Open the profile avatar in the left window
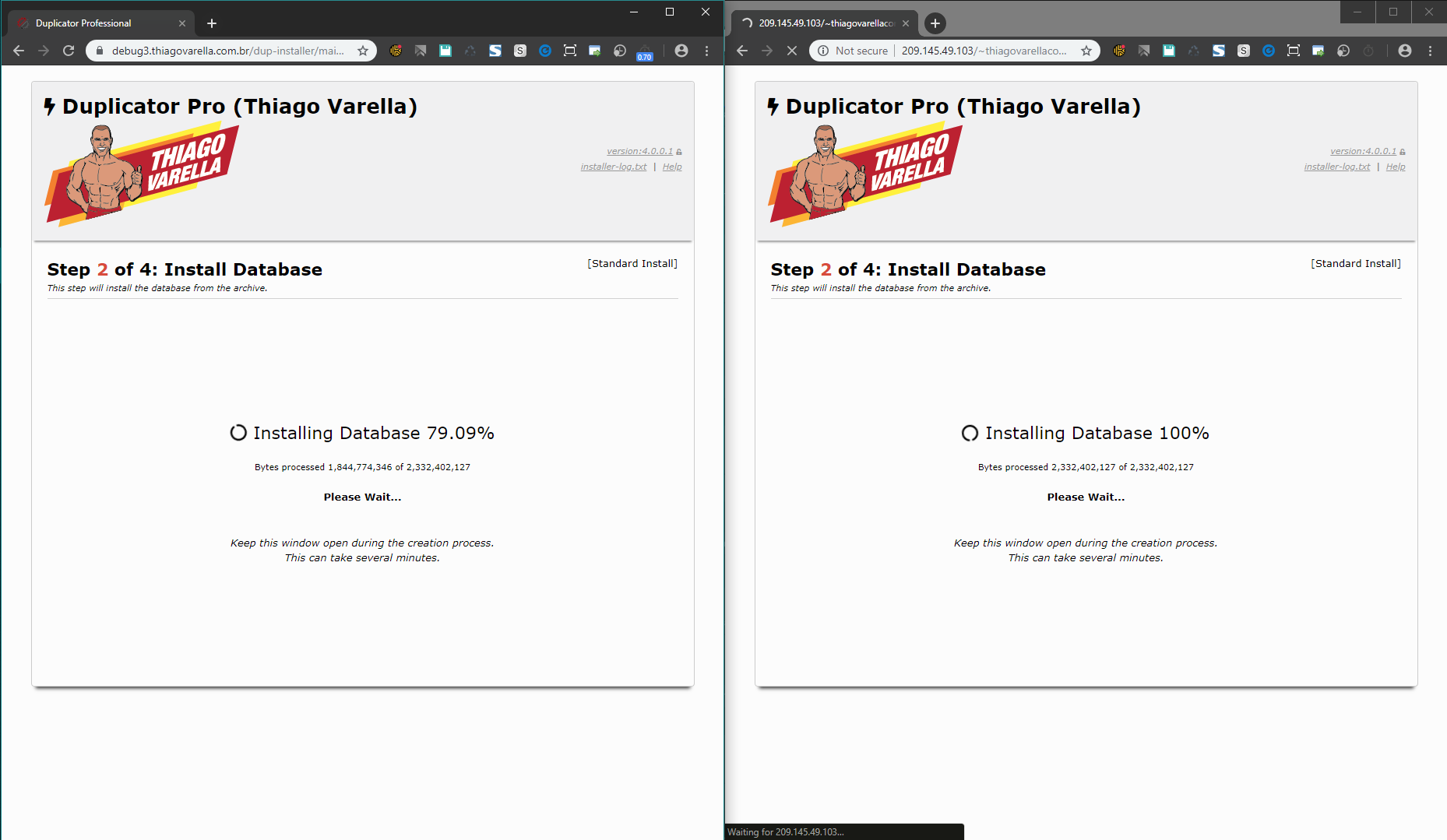Viewport: 1447px width, 840px height. (x=681, y=51)
